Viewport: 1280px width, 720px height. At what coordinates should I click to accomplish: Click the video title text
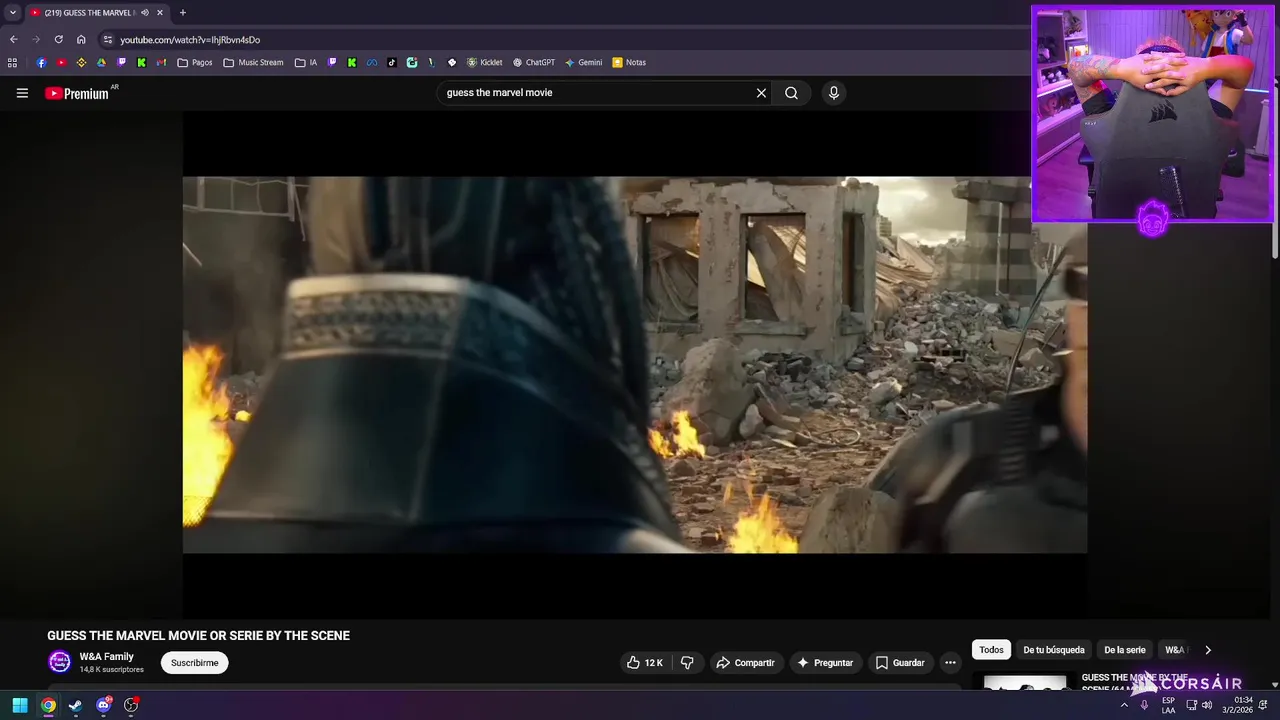point(198,636)
